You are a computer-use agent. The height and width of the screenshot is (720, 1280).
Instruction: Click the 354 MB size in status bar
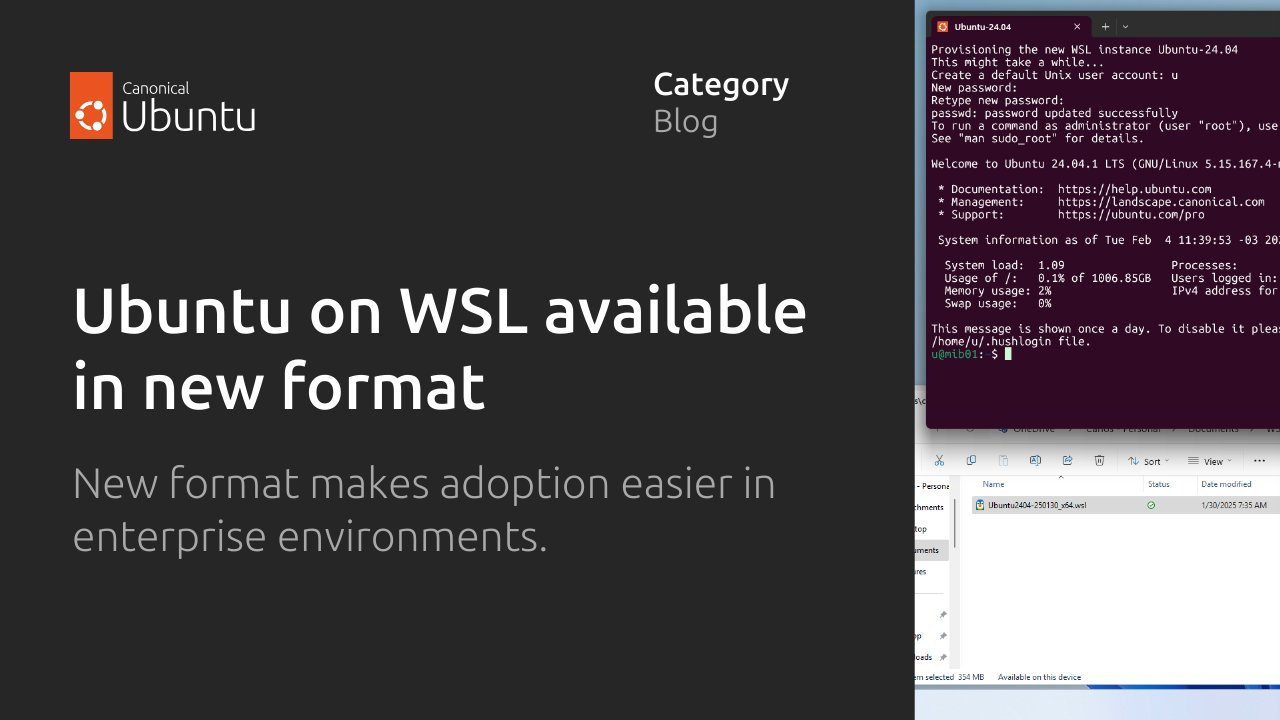(x=970, y=677)
